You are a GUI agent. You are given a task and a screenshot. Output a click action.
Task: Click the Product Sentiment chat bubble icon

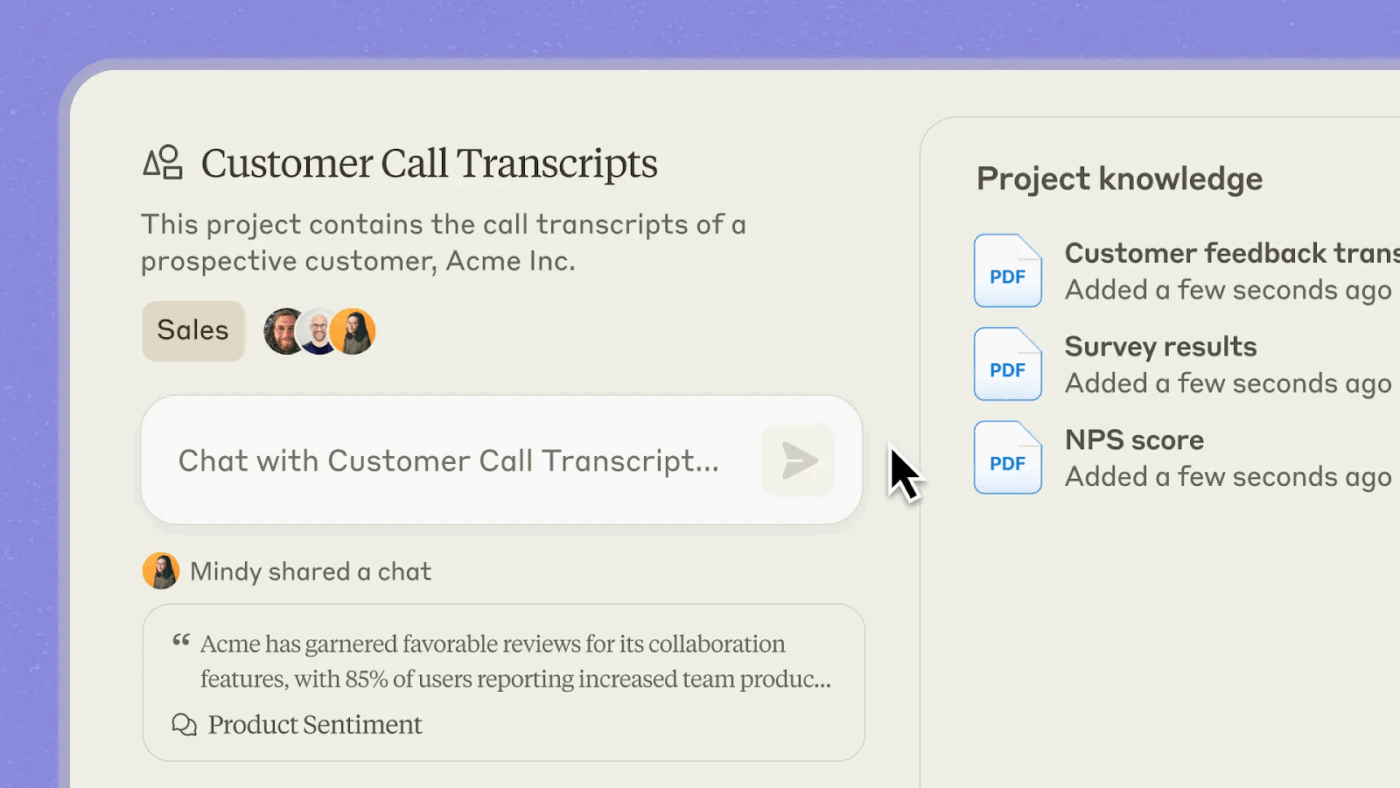184,724
